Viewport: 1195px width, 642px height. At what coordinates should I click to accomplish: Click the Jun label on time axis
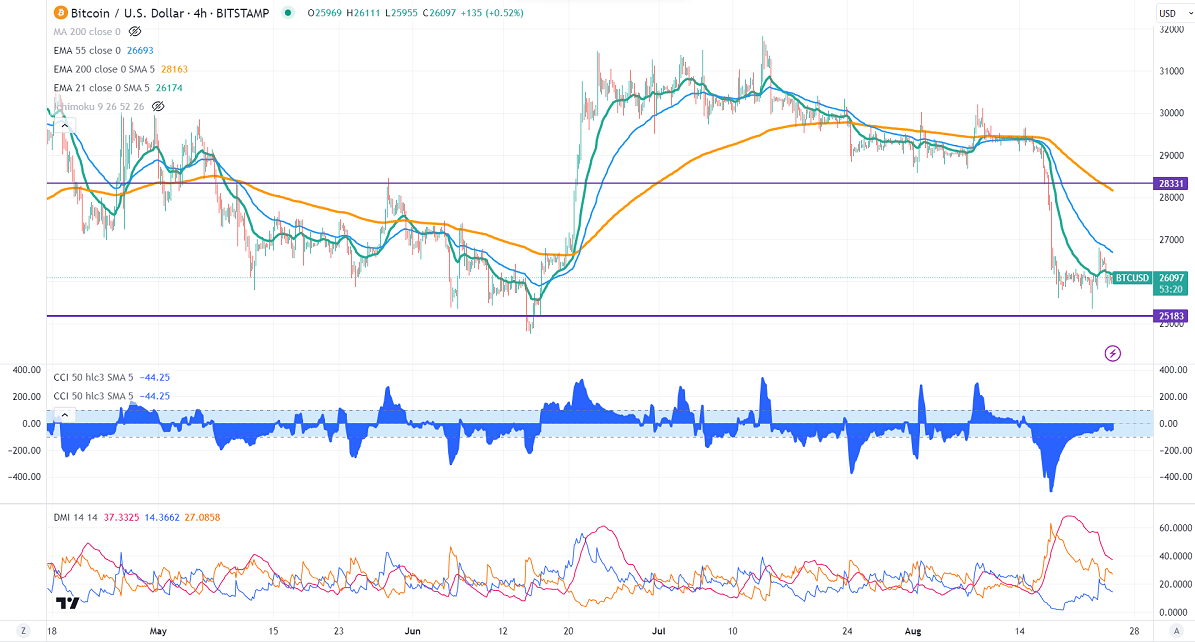[412, 631]
